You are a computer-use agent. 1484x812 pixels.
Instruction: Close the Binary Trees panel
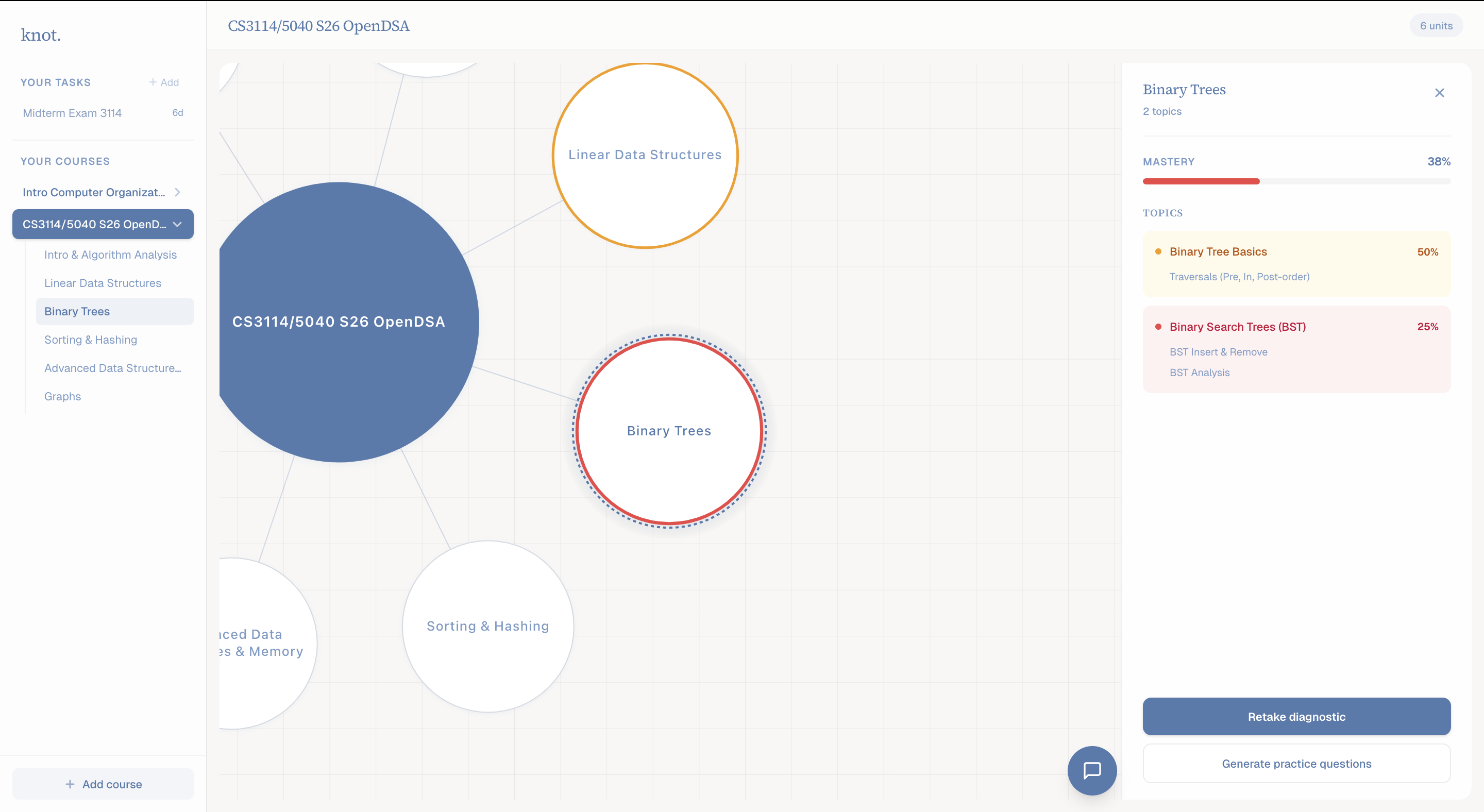coord(1439,93)
